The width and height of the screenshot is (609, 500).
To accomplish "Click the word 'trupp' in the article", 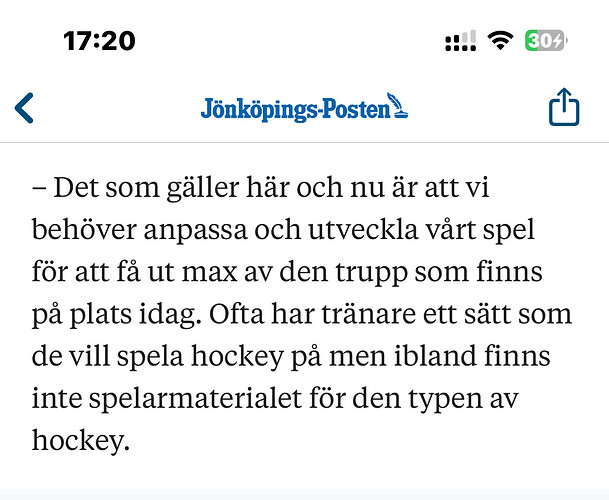I will click(371, 272).
